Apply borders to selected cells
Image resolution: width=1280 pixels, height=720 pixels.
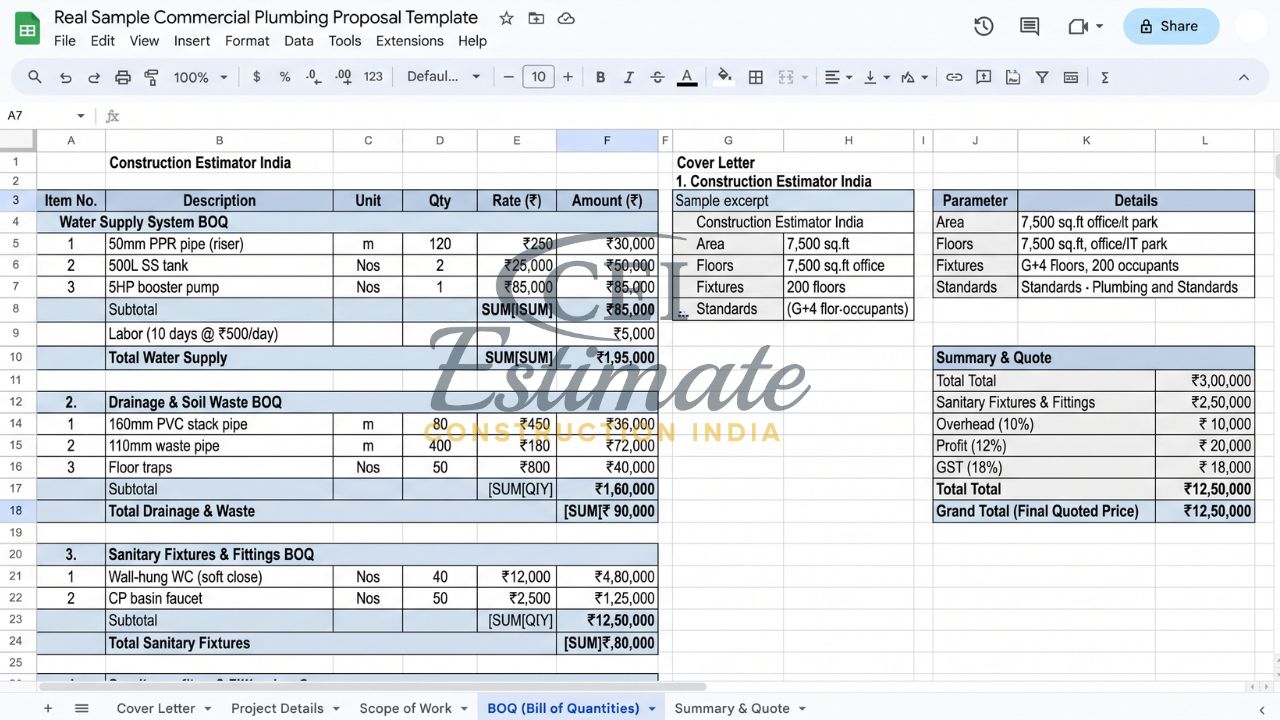(755, 76)
